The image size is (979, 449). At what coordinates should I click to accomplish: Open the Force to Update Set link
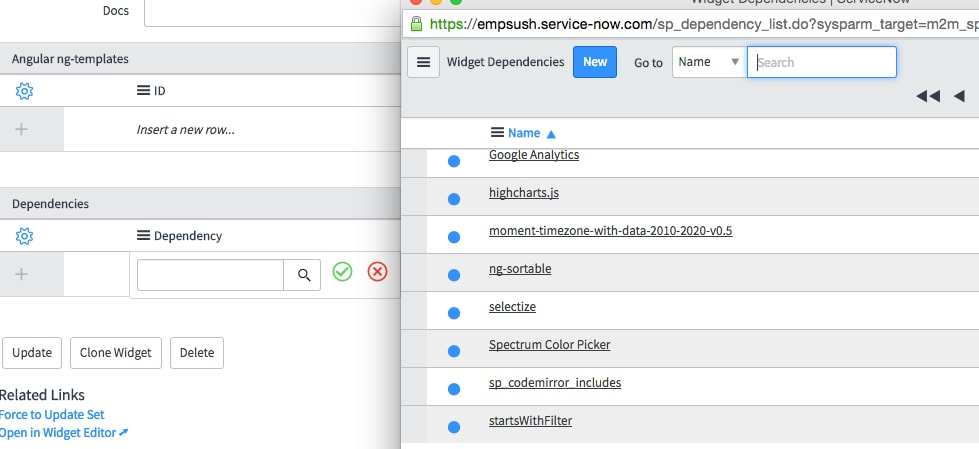52,415
